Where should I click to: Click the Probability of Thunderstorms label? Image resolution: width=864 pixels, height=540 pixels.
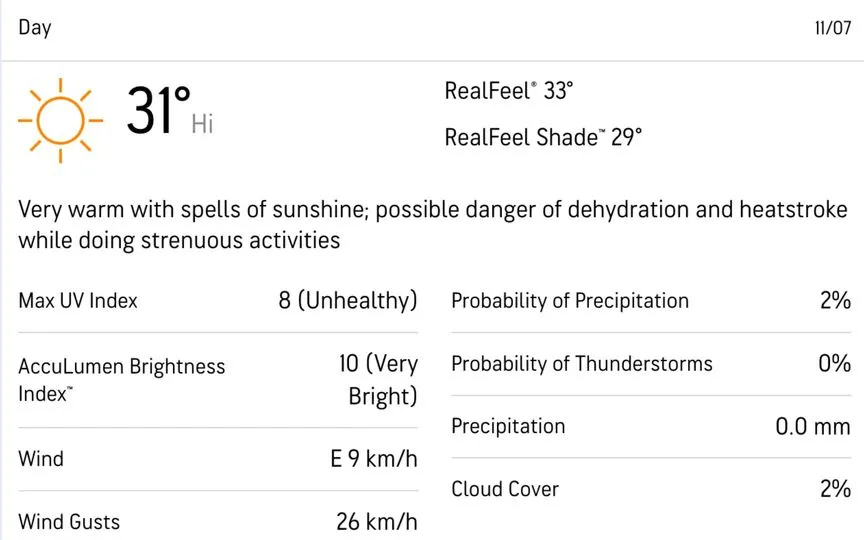click(x=582, y=364)
